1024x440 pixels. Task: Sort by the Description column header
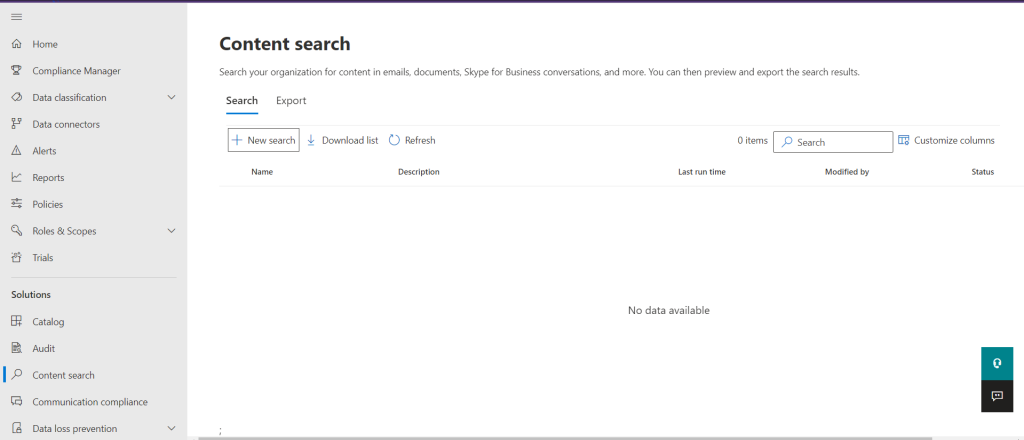pos(419,172)
